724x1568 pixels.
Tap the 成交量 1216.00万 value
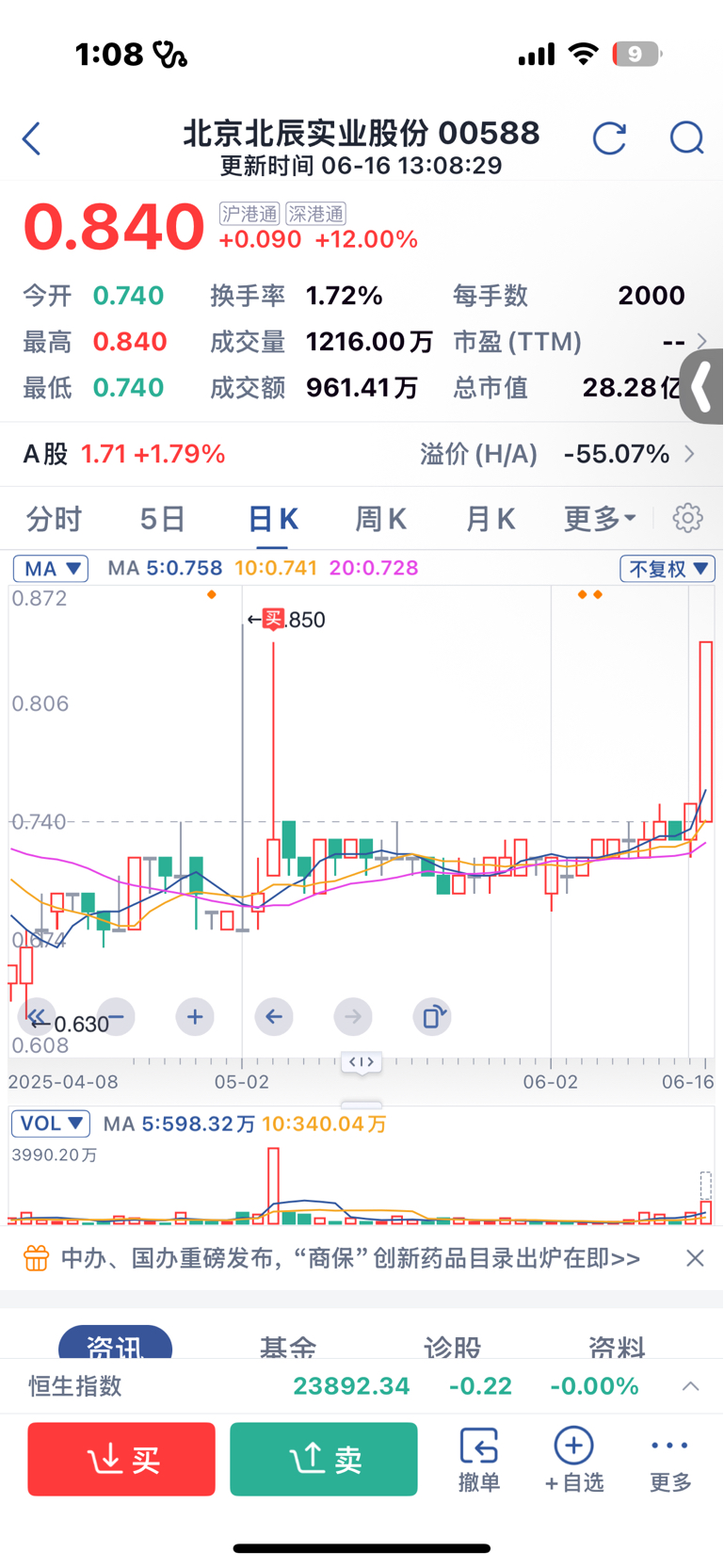click(x=369, y=341)
